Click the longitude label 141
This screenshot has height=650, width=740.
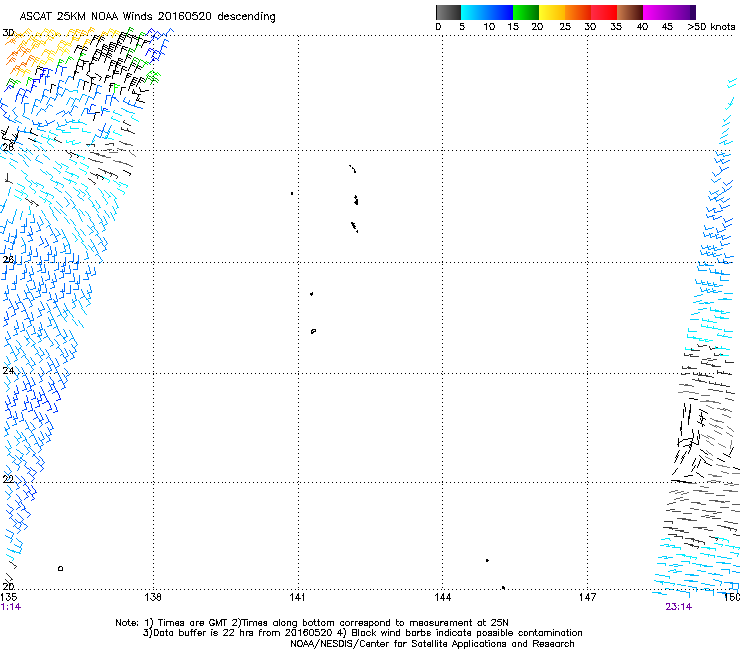tap(297, 597)
